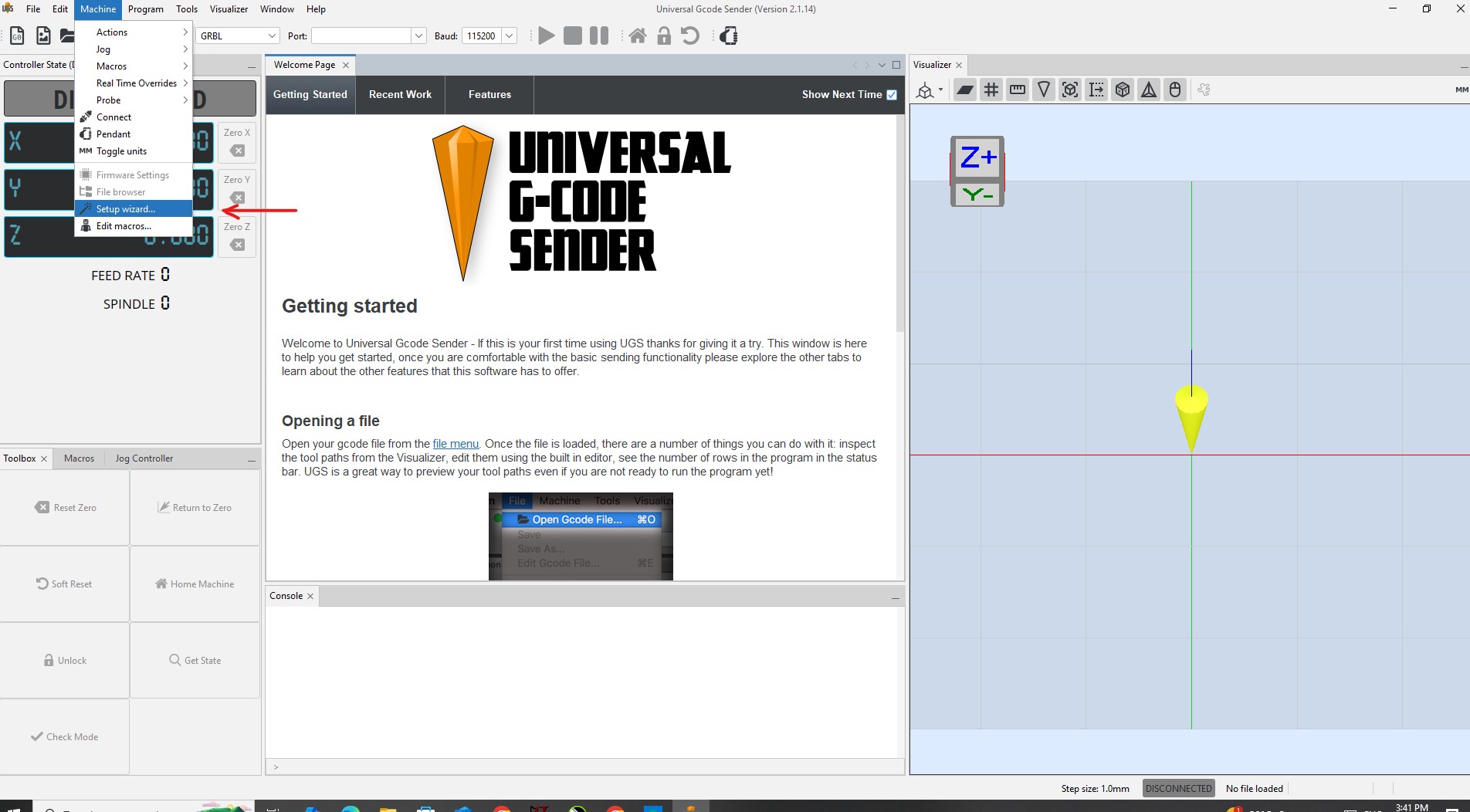Click the Reset Zero toolbox button

tap(65, 508)
